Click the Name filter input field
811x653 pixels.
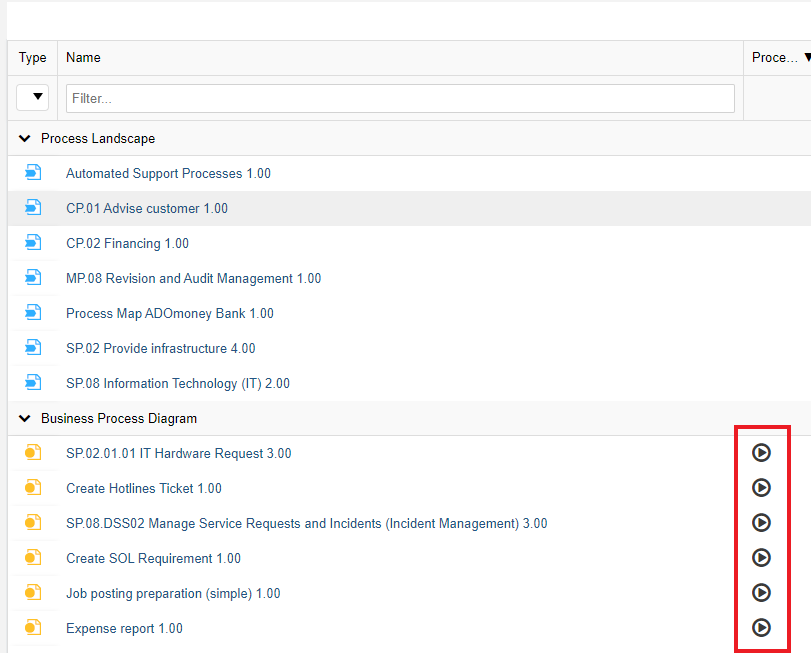click(400, 98)
